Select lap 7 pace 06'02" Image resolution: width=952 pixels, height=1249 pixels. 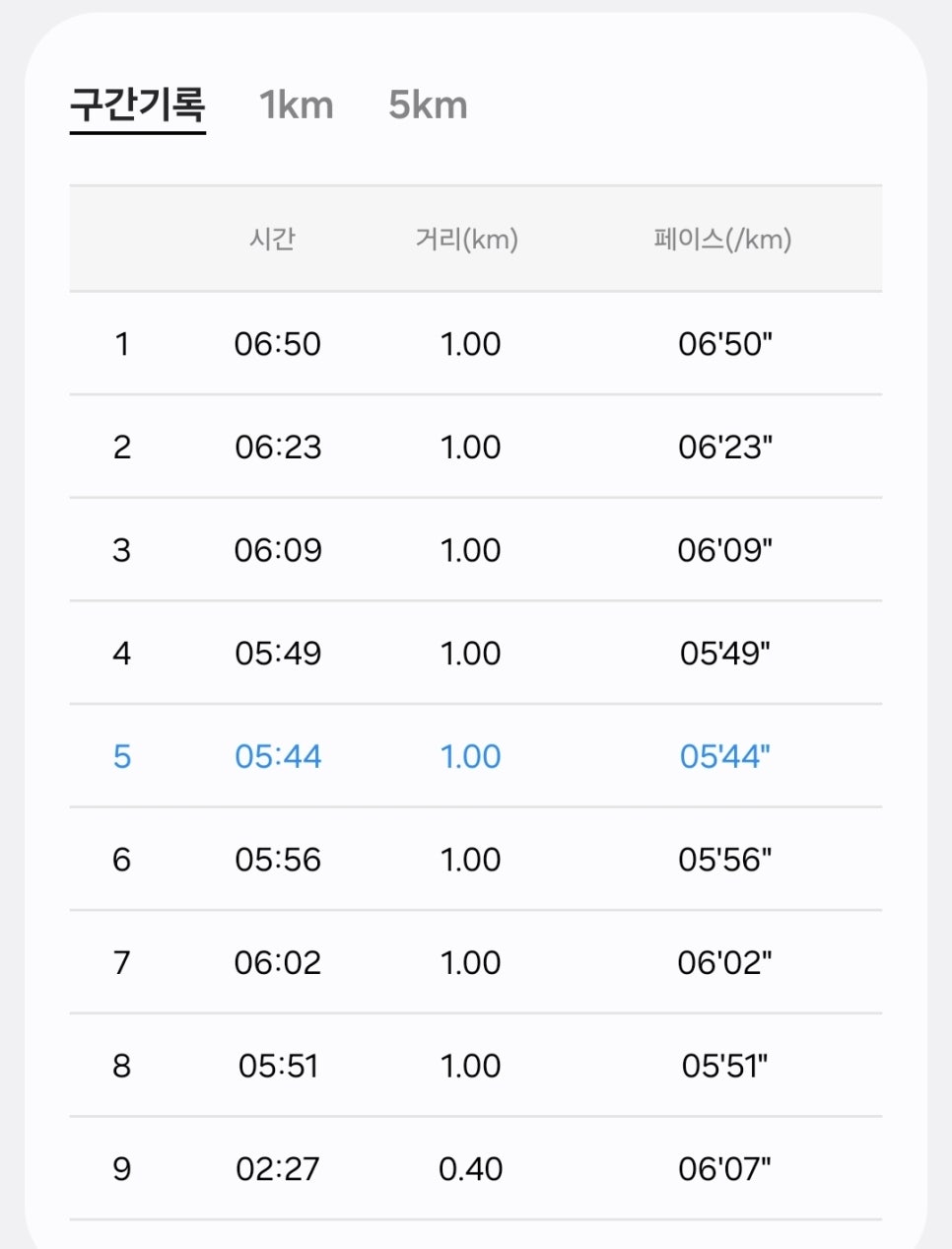[x=725, y=962]
